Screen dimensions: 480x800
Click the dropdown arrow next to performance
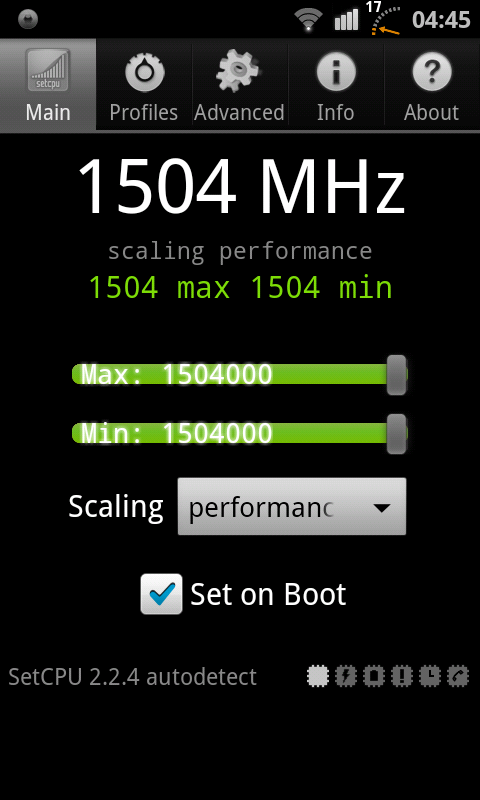click(x=382, y=508)
